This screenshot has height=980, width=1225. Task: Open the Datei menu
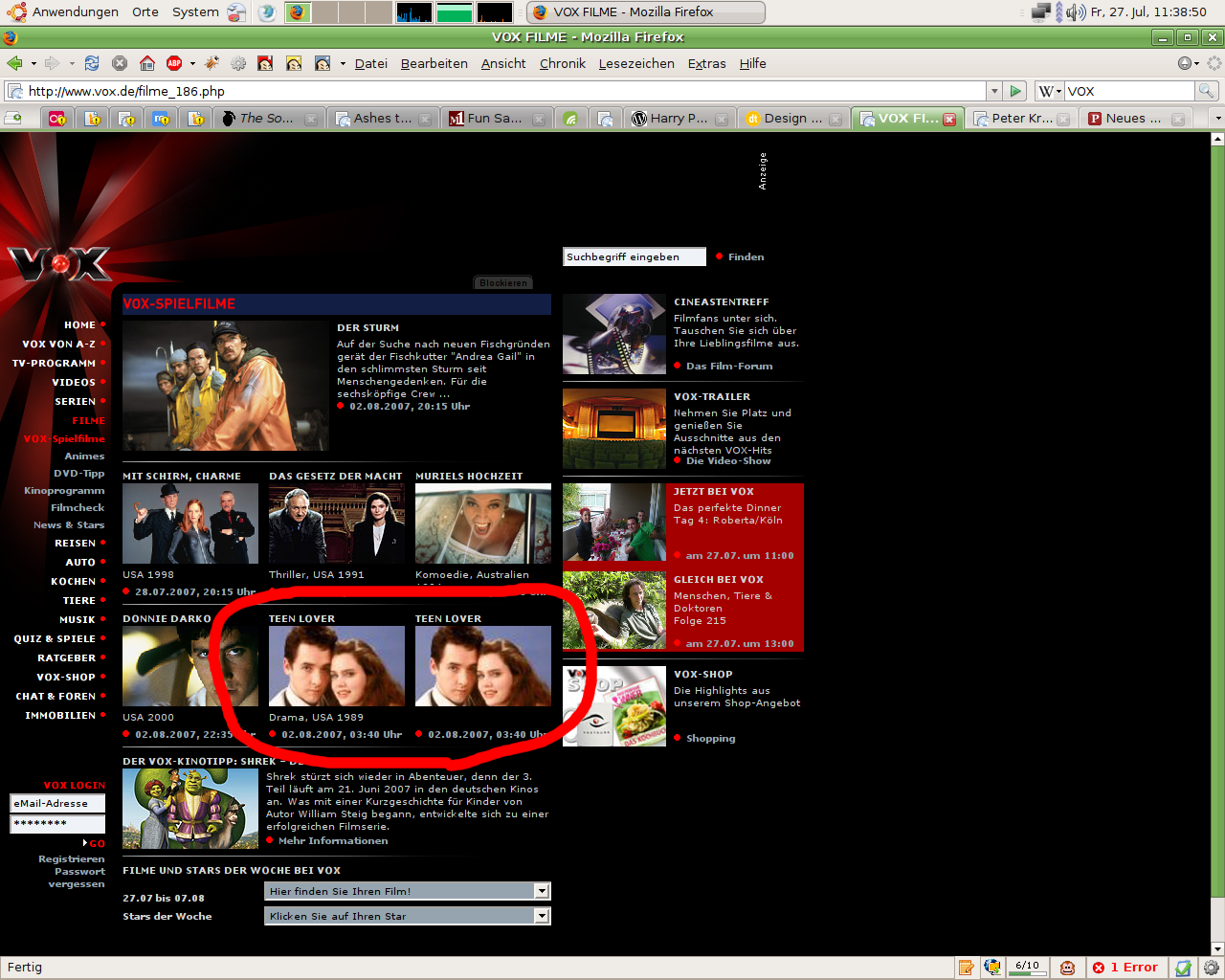tap(370, 63)
